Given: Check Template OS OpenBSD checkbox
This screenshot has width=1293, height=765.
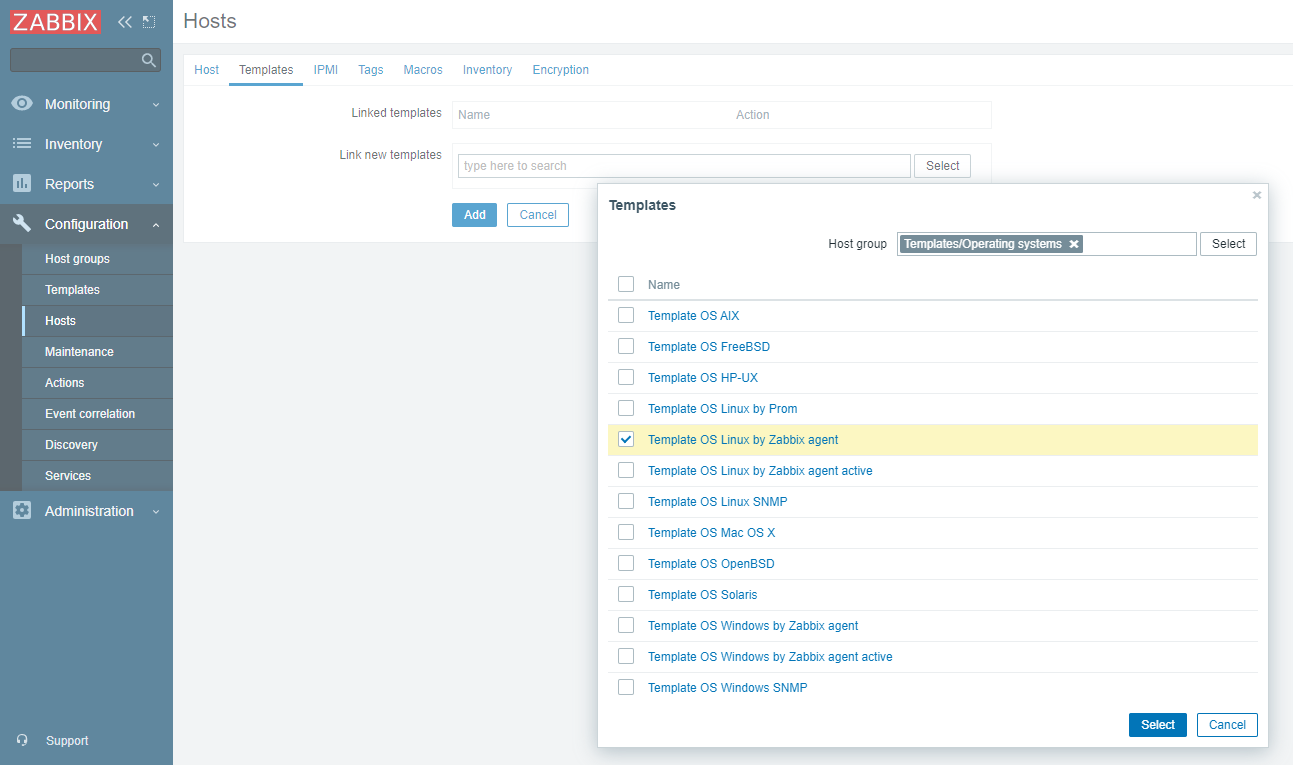Looking at the screenshot, I should [x=626, y=563].
